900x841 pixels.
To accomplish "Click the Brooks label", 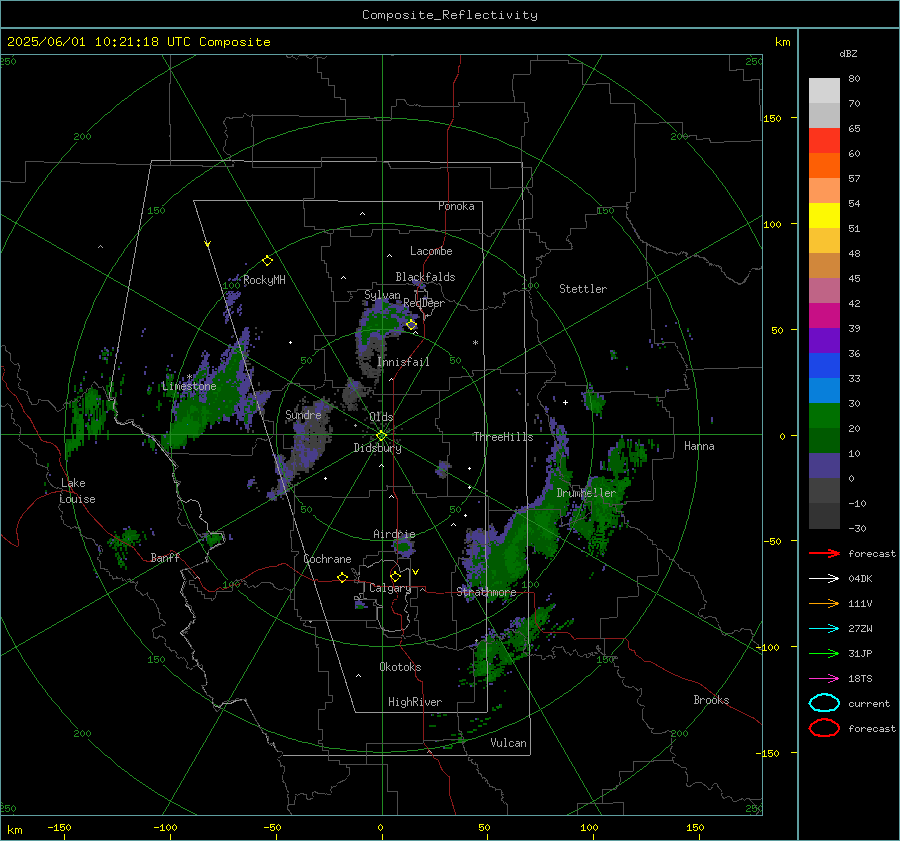I will [x=711, y=700].
